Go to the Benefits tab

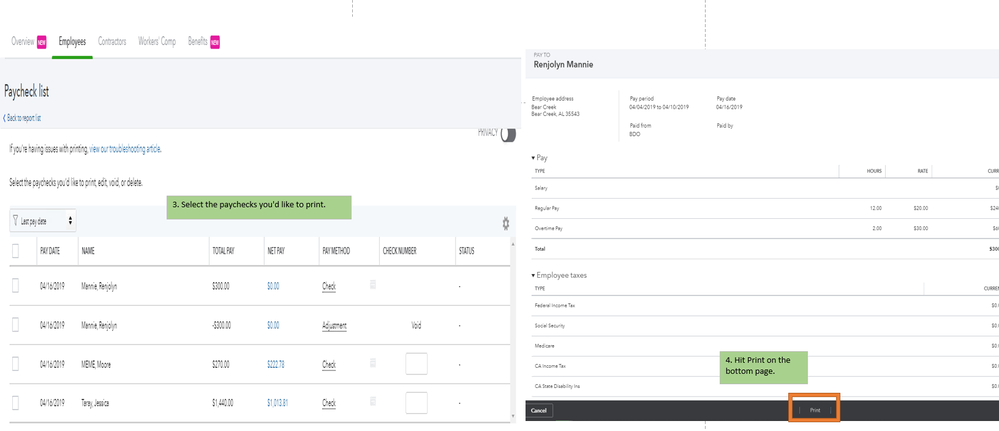(x=197, y=42)
